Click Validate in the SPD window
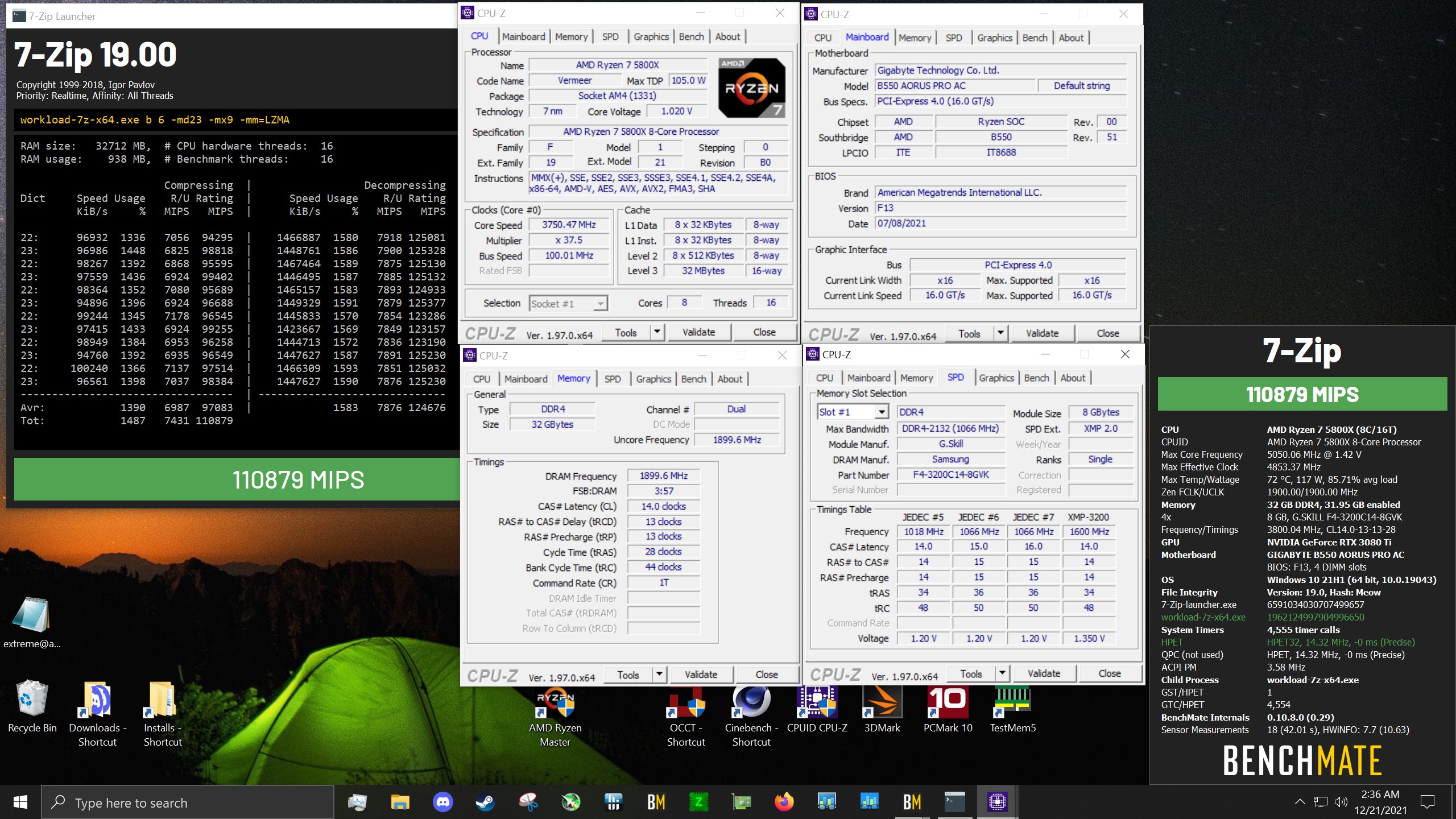This screenshot has width=1456, height=819. coord(1044,673)
